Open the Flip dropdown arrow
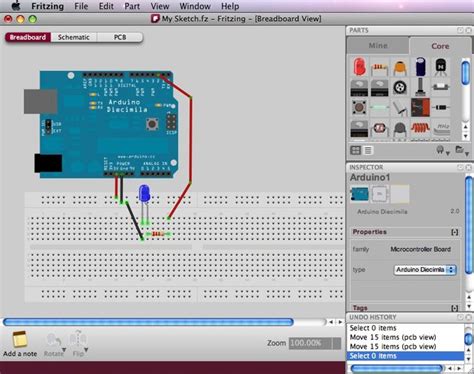The height and width of the screenshot is (374, 474). point(86,350)
